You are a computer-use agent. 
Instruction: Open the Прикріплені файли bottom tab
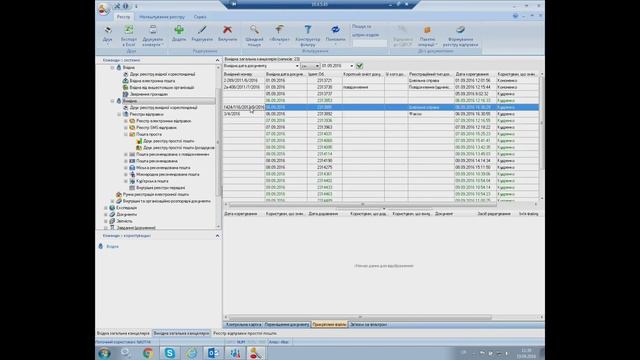[329, 324]
